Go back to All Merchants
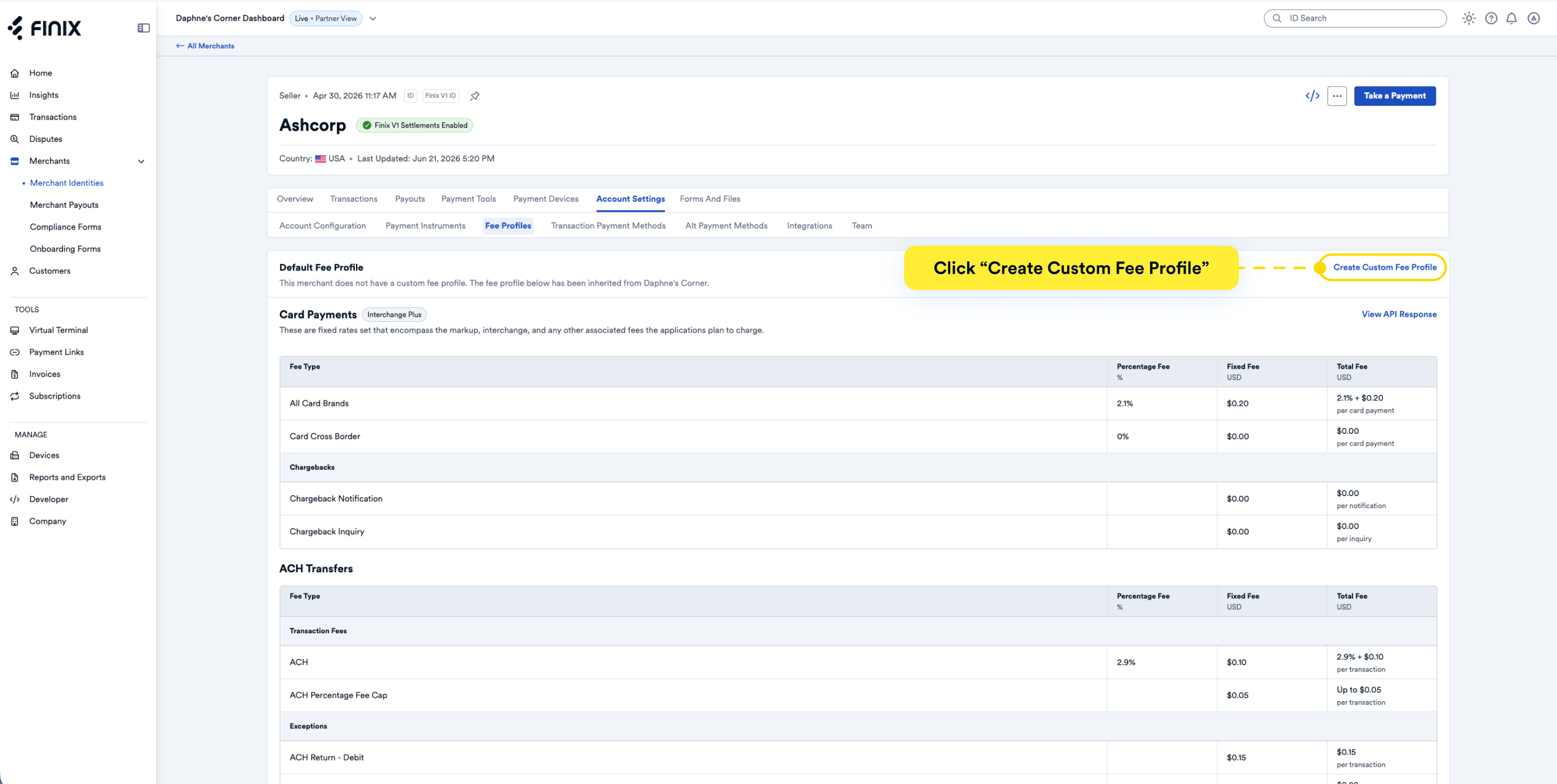 pyautogui.click(x=205, y=46)
